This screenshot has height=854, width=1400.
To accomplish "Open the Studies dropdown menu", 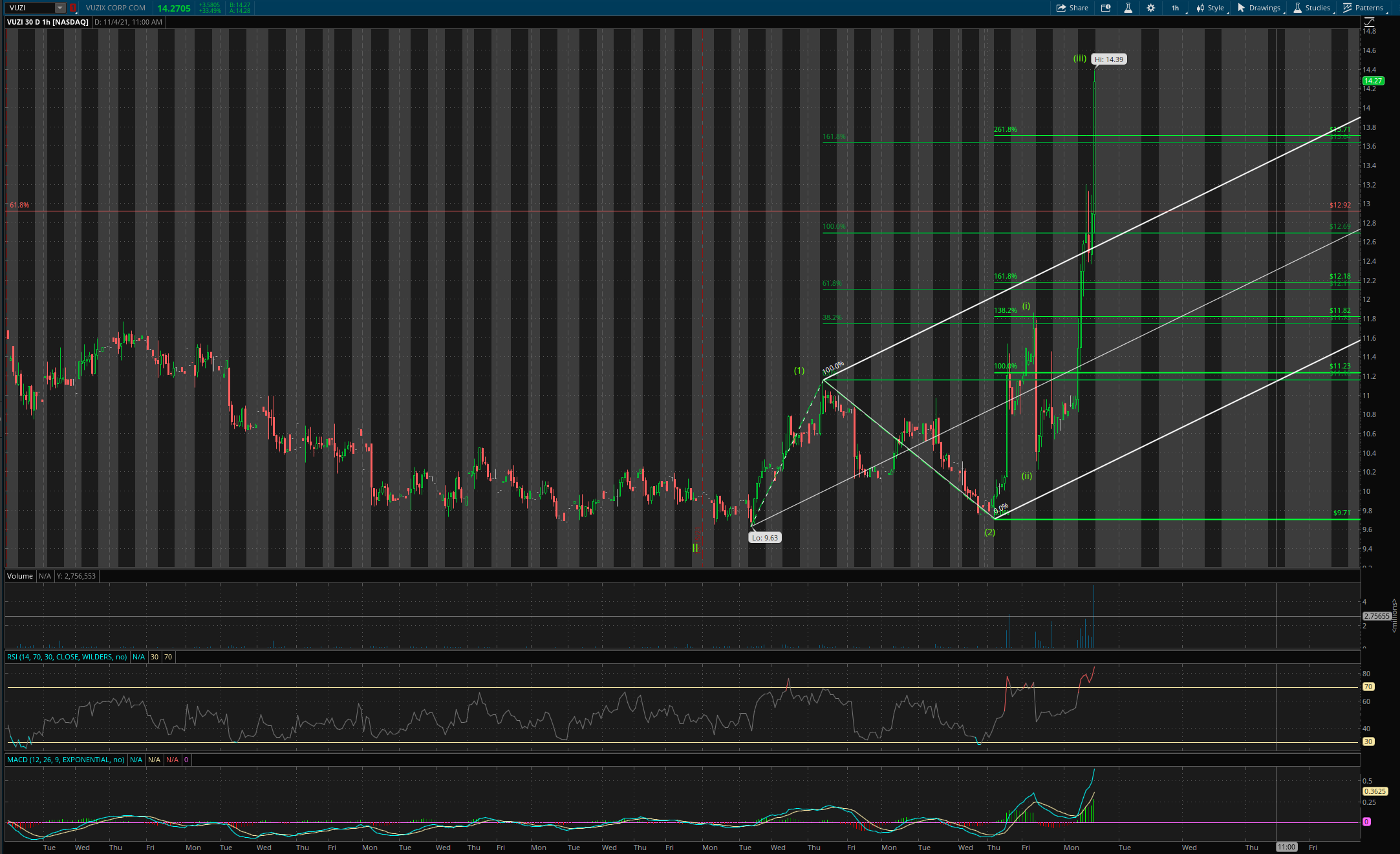I will pyautogui.click(x=1312, y=8).
